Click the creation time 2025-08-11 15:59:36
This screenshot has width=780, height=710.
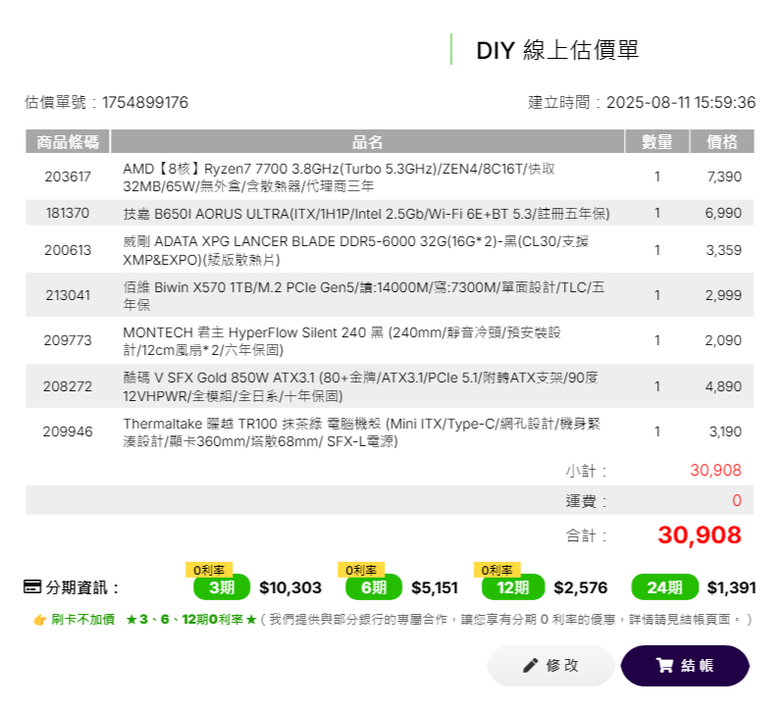(x=681, y=102)
